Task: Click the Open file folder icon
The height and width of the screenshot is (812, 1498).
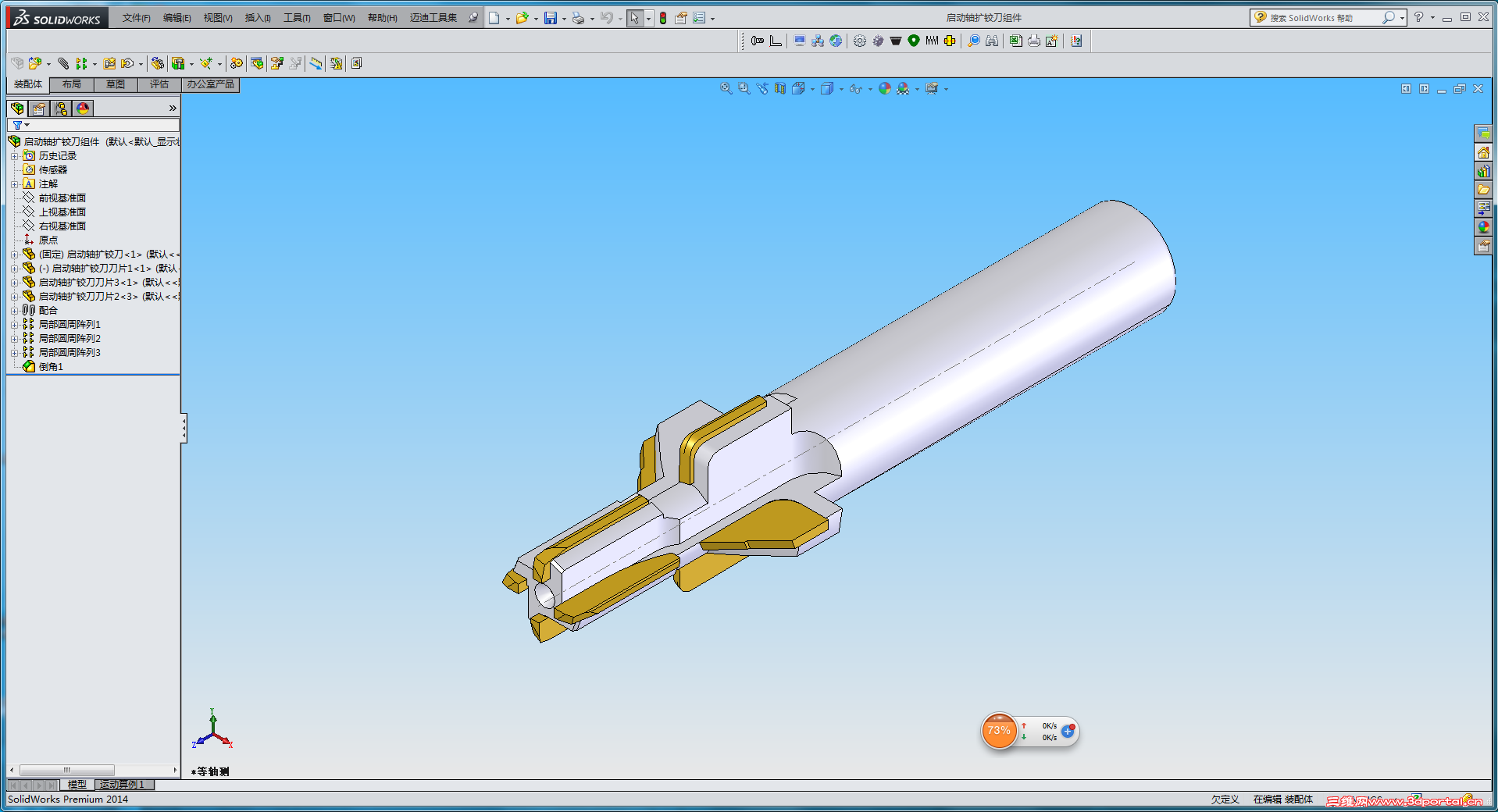Action: (x=522, y=18)
